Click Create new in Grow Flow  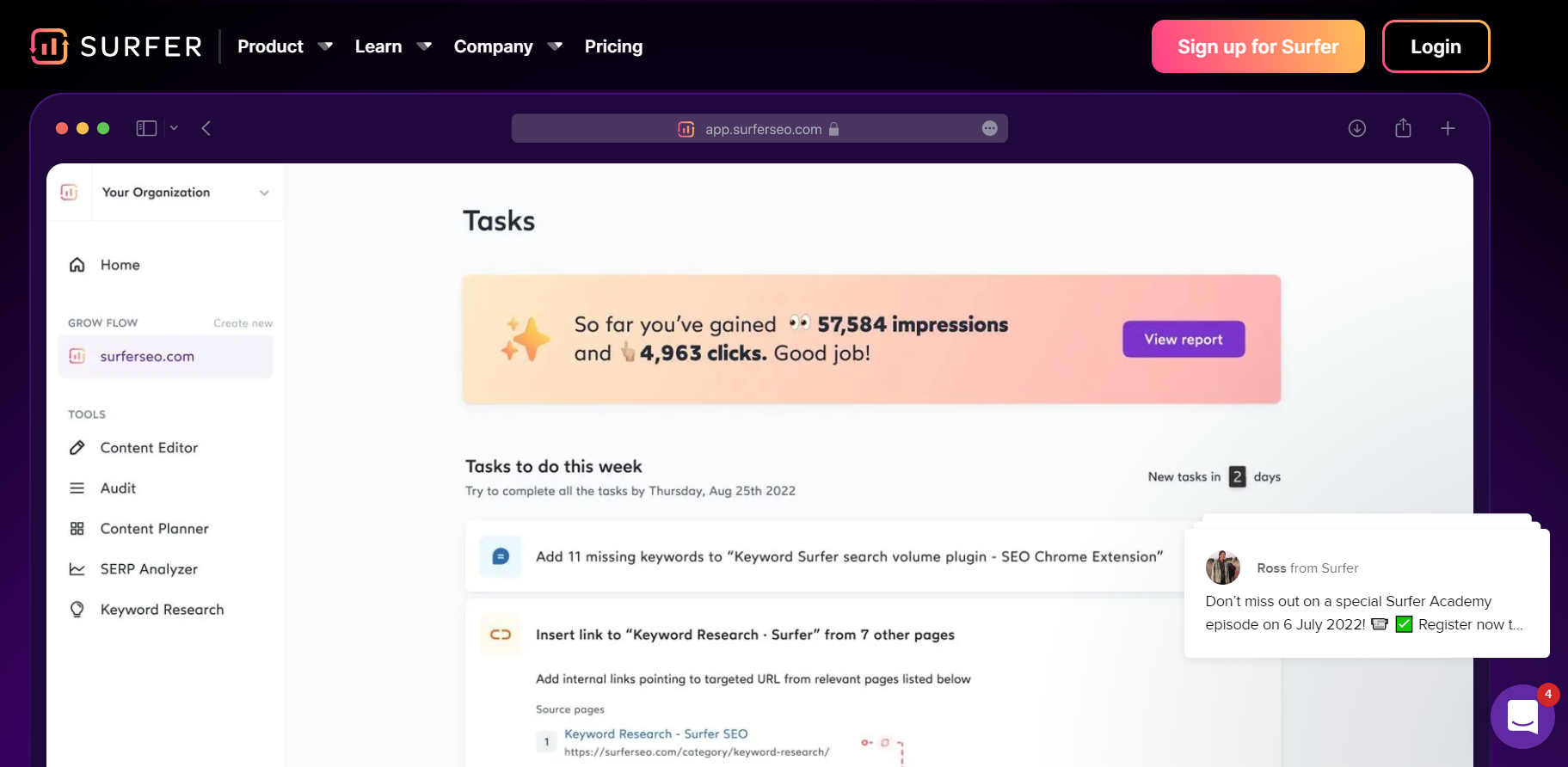243,323
